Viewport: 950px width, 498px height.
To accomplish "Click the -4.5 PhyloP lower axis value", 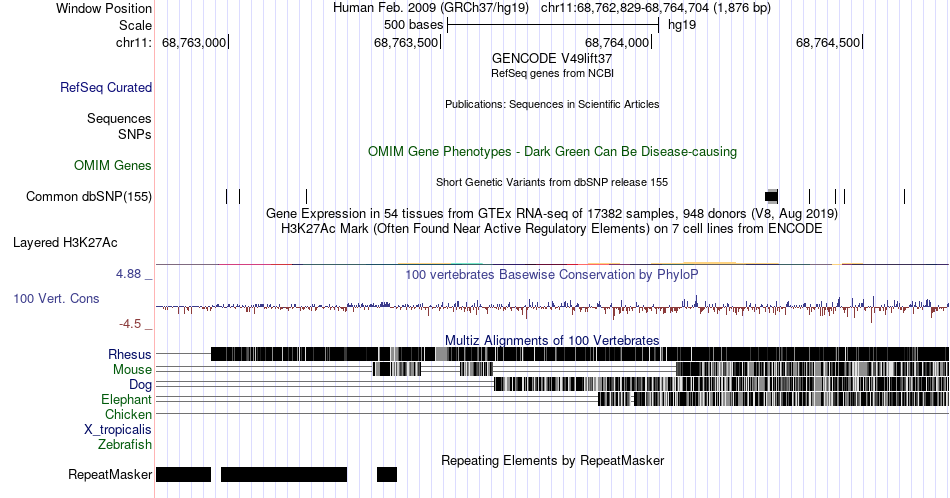I will [130, 324].
